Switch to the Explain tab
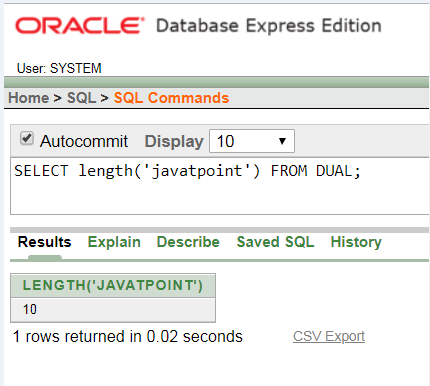The width and height of the screenshot is (430, 386). pyautogui.click(x=114, y=242)
